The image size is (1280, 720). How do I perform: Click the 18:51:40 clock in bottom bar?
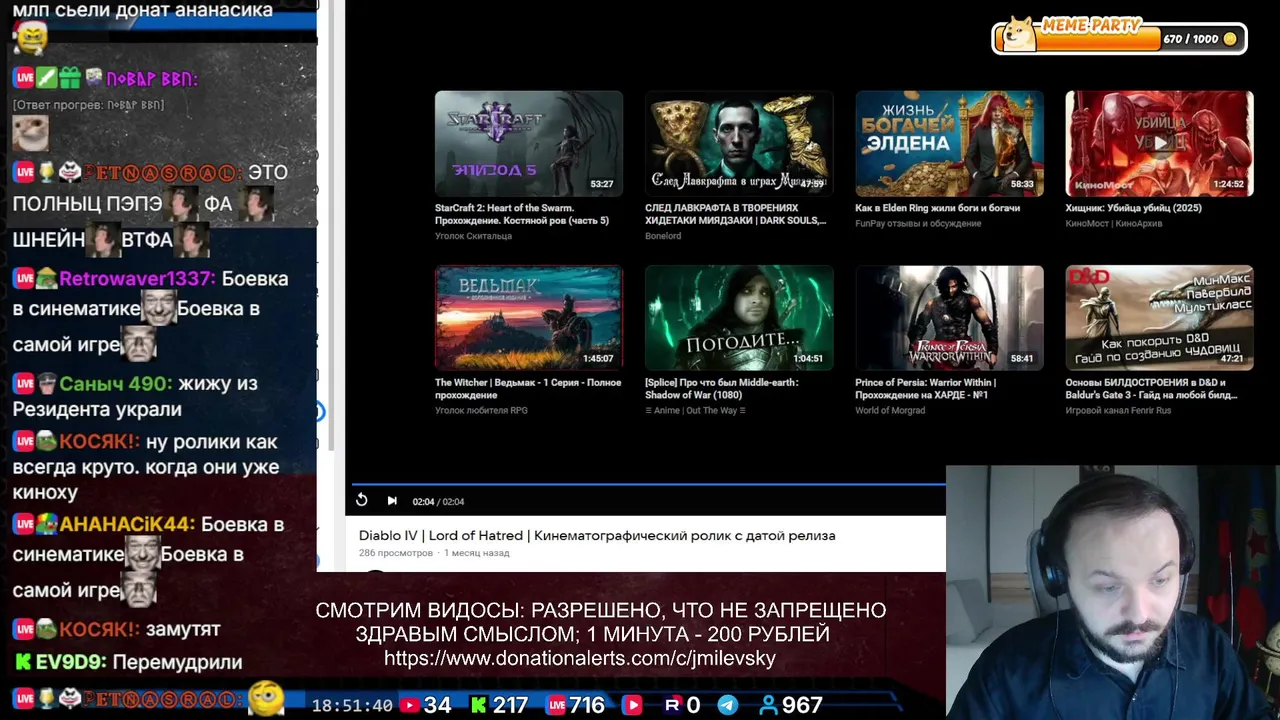coord(352,705)
